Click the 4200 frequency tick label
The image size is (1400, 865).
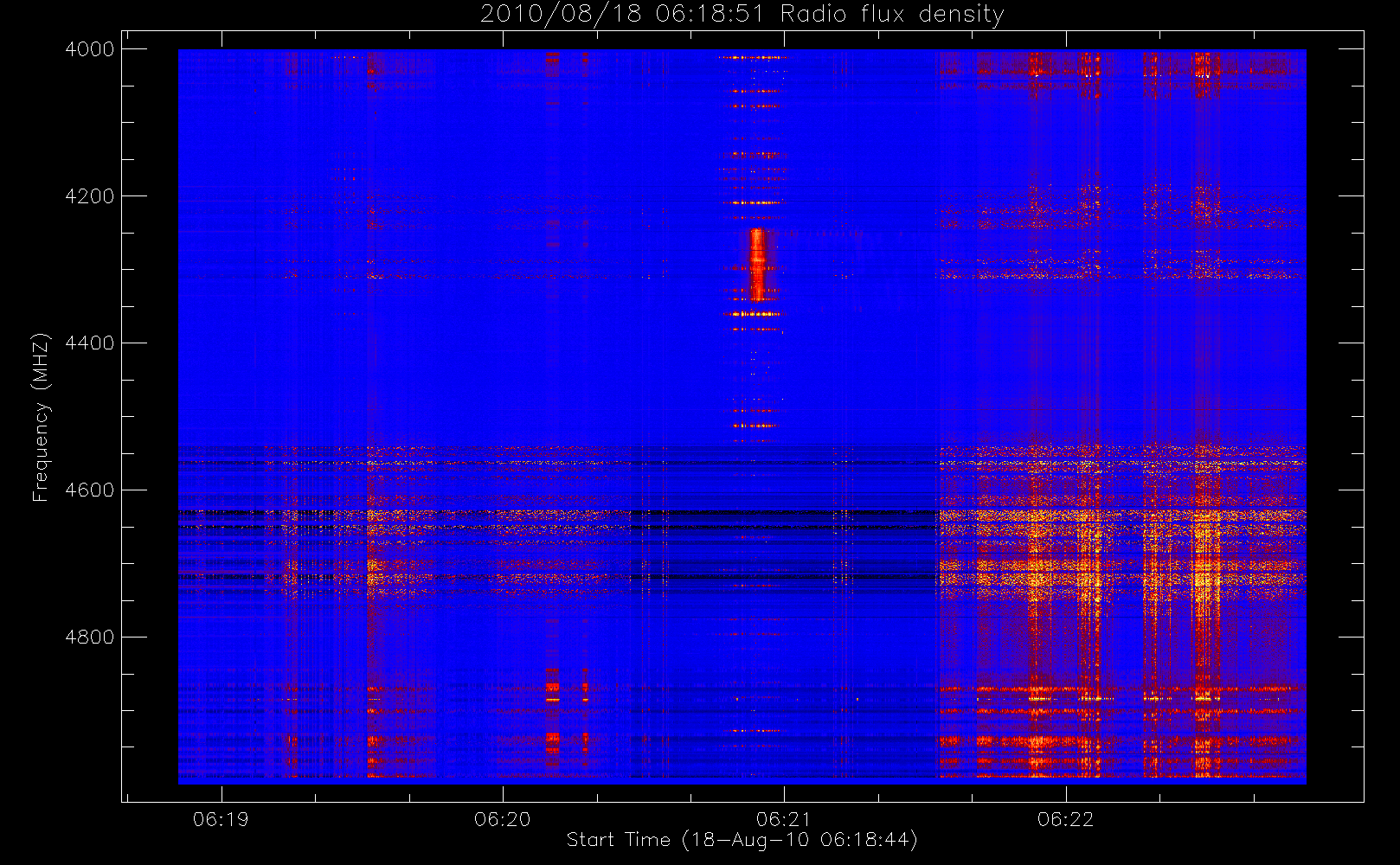click(90, 196)
